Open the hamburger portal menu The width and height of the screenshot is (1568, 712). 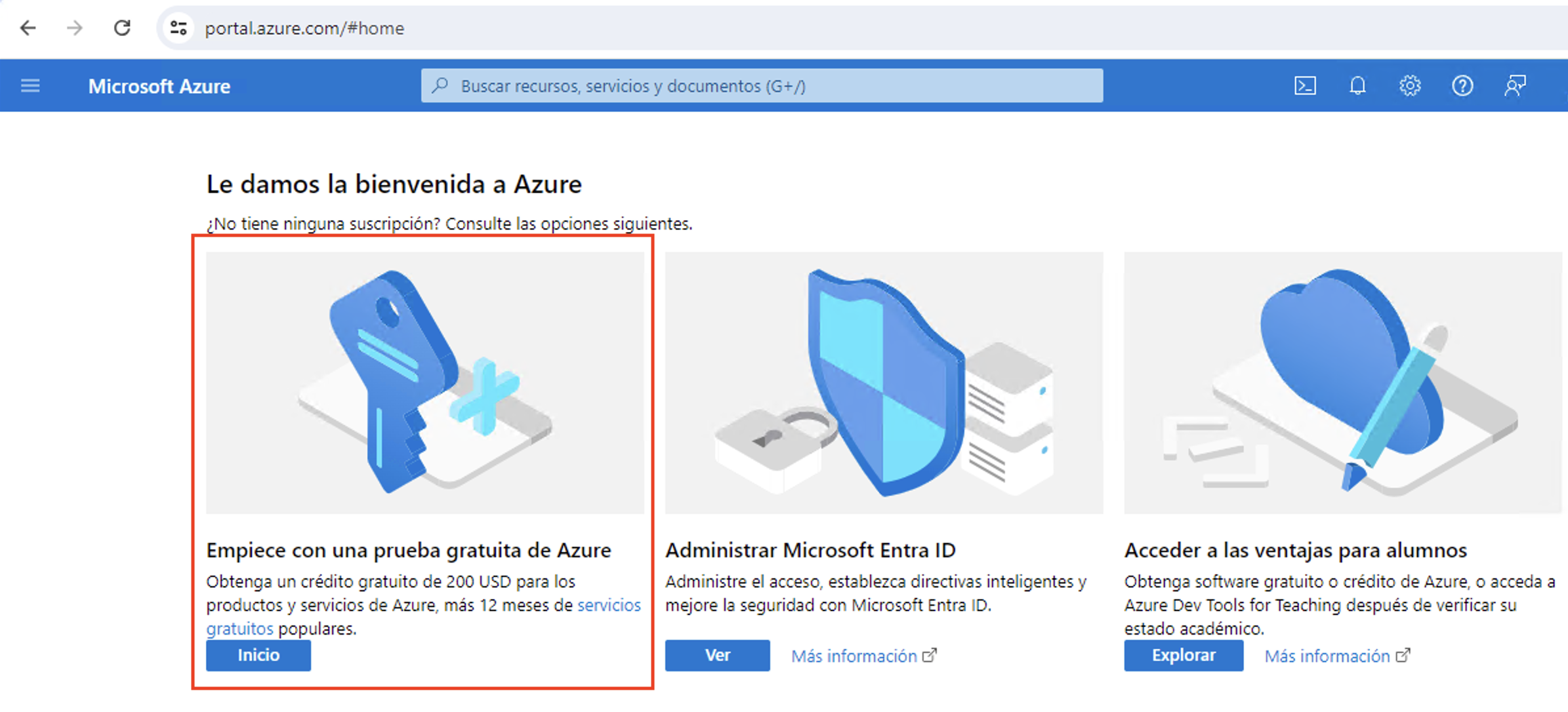[30, 86]
